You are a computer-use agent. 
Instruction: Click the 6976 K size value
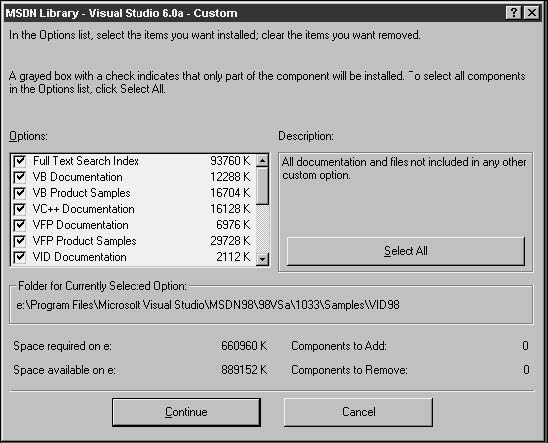point(233,225)
